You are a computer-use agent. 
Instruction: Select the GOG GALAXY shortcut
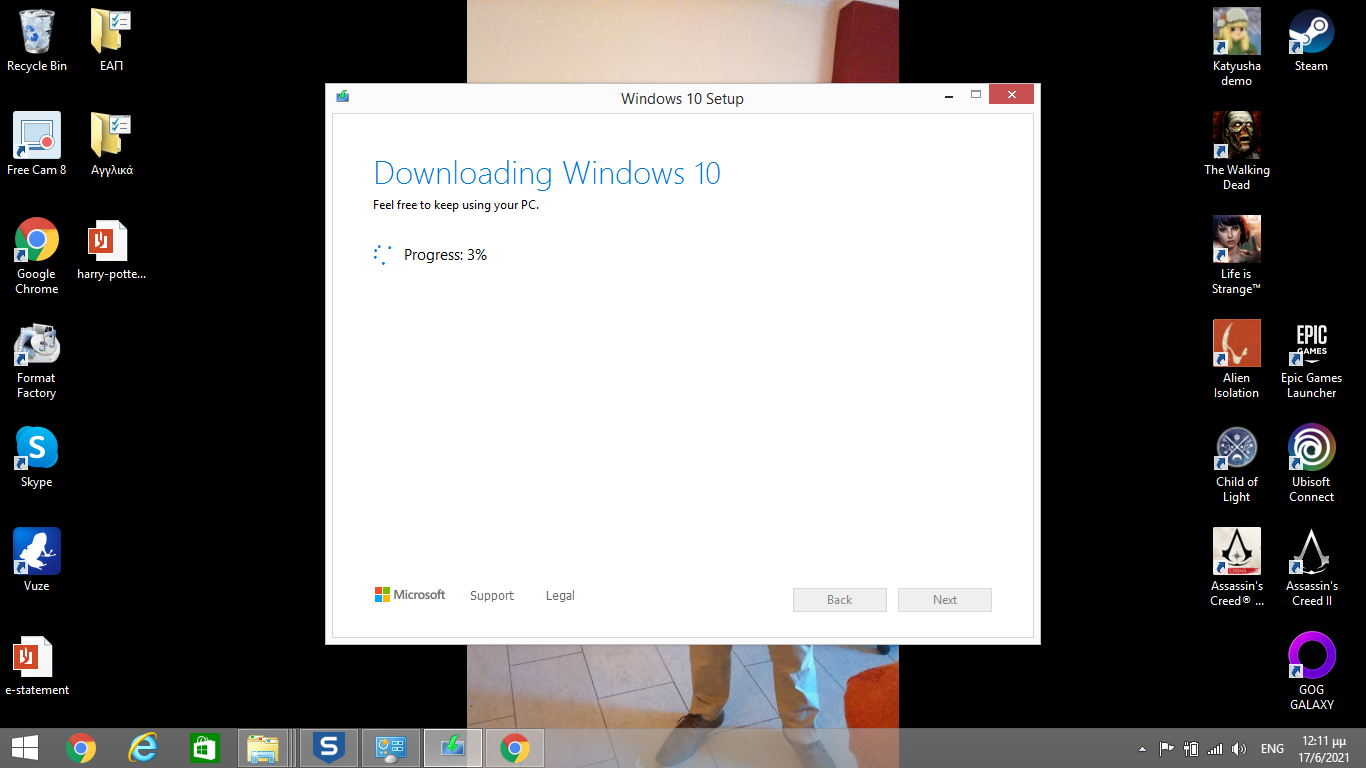pyautogui.click(x=1311, y=672)
